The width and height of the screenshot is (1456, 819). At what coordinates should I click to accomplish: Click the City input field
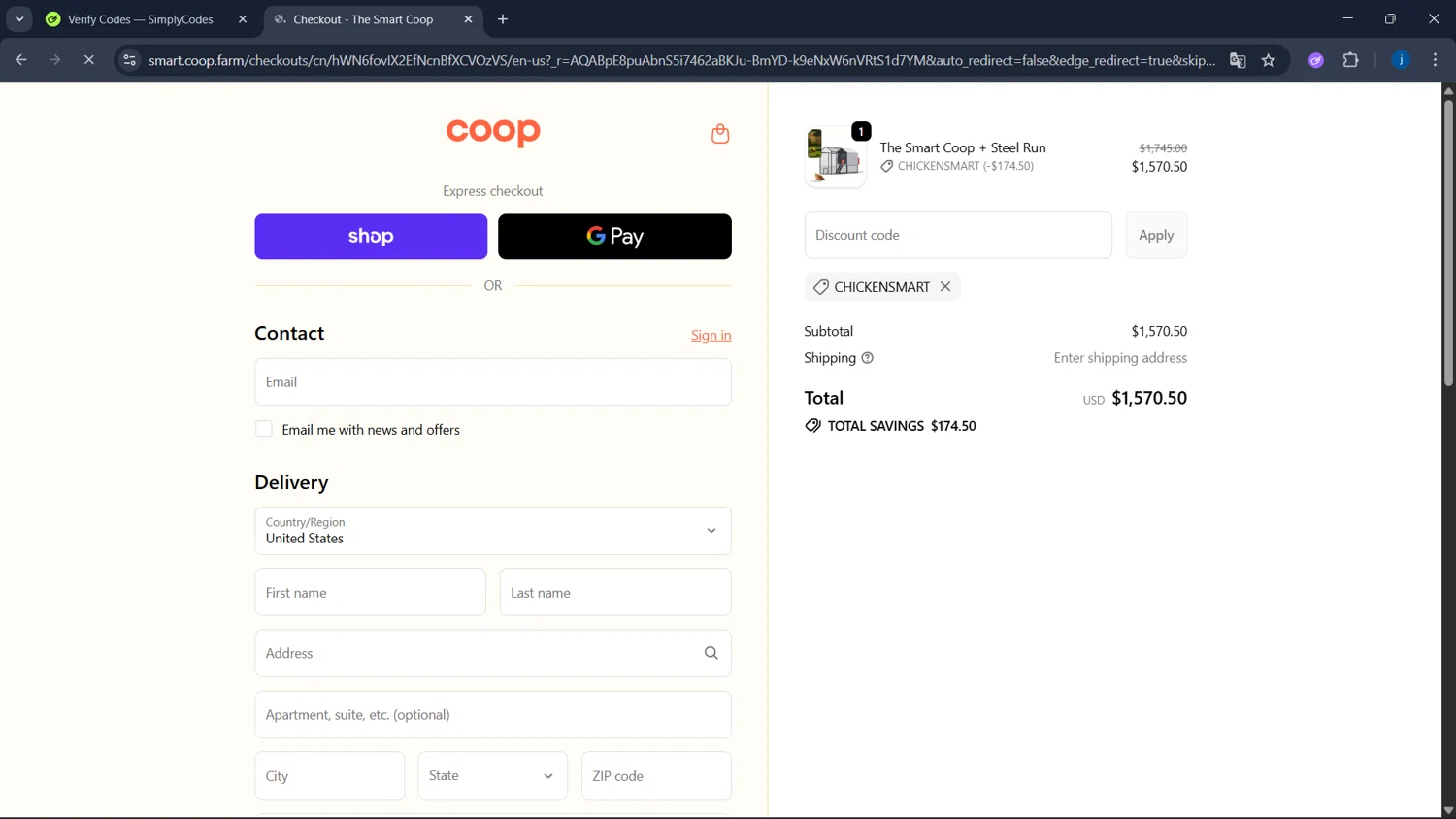click(330, 775)
